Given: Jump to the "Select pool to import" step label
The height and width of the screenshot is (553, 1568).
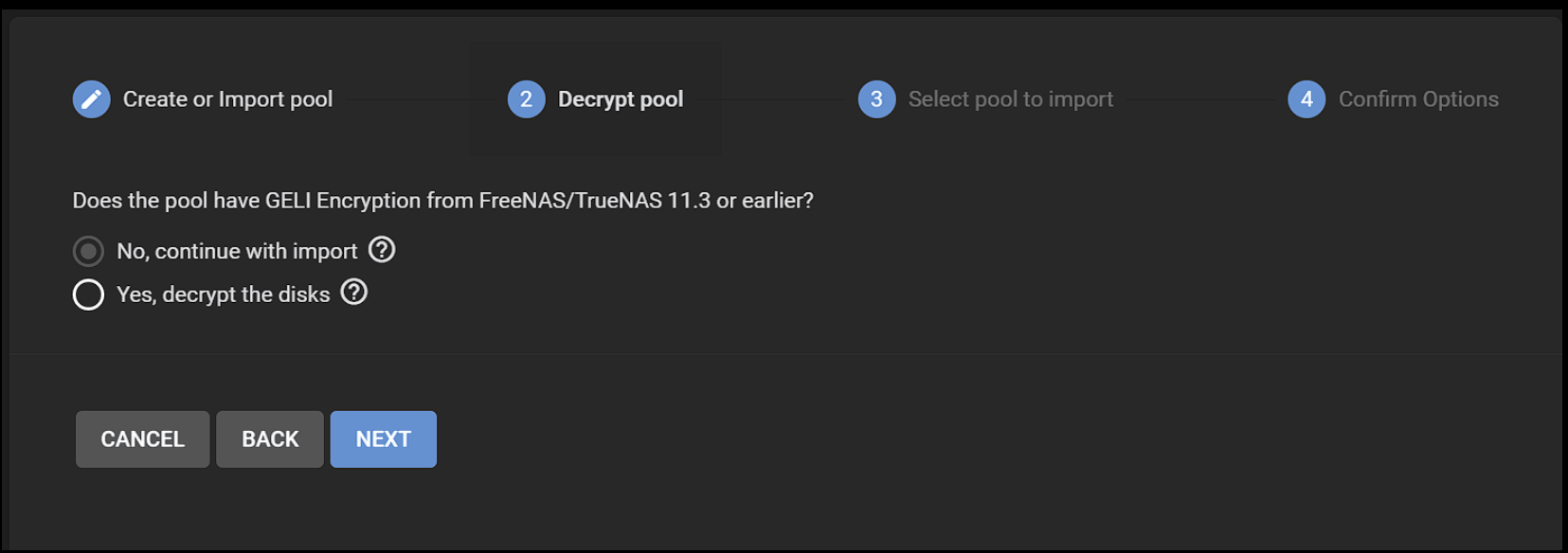Looking at the screenshot, I should click(x=1011, y=99).
